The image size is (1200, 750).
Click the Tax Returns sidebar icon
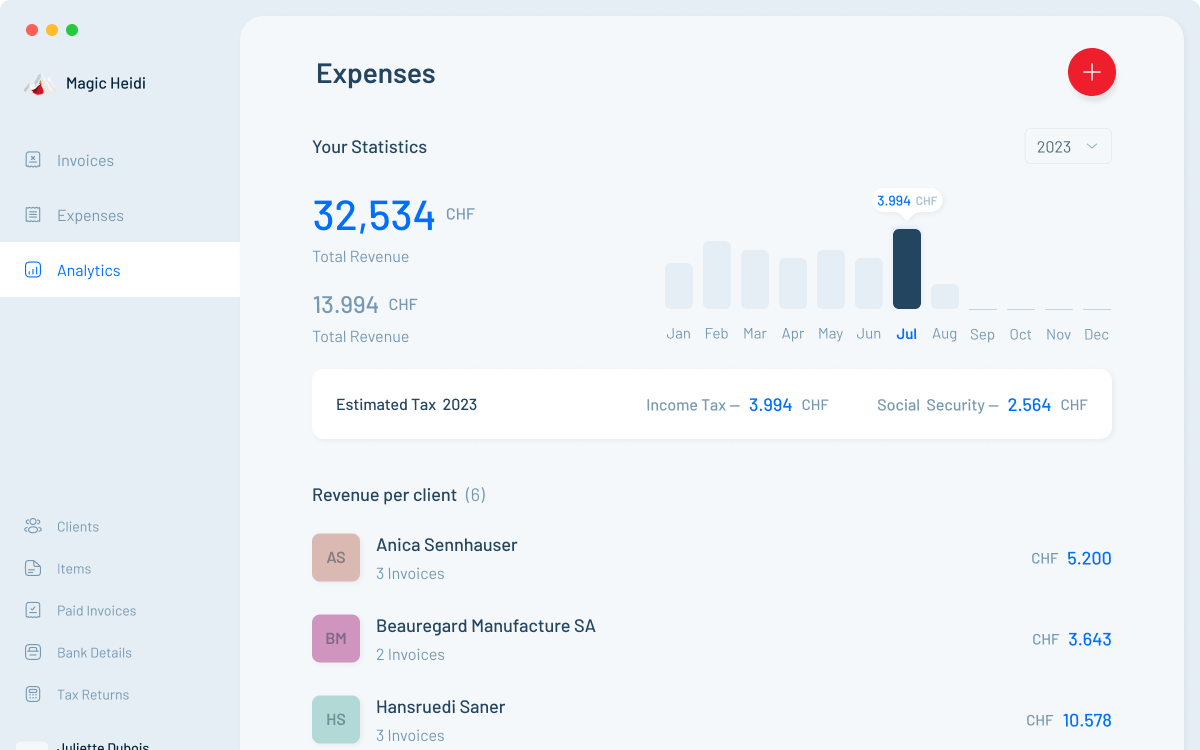(33, 694)
